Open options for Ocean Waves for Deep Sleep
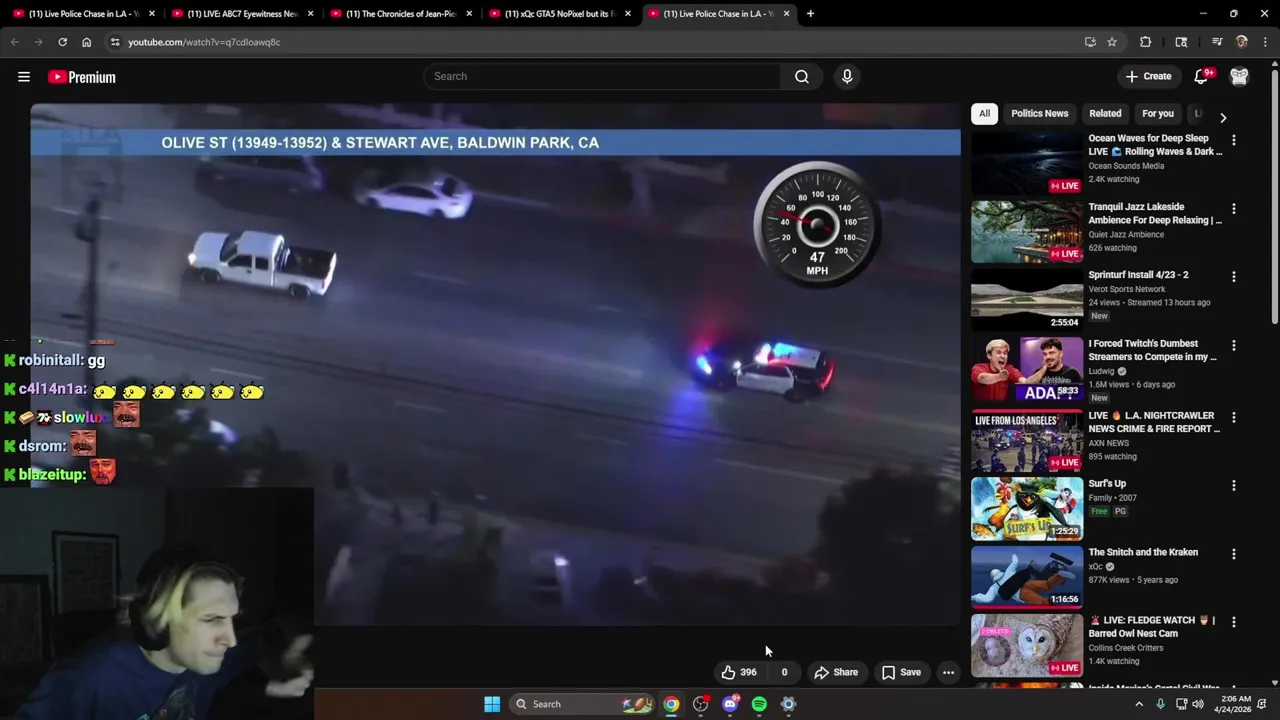This screenshot has width=1280, height=720. click(1233, 140)
